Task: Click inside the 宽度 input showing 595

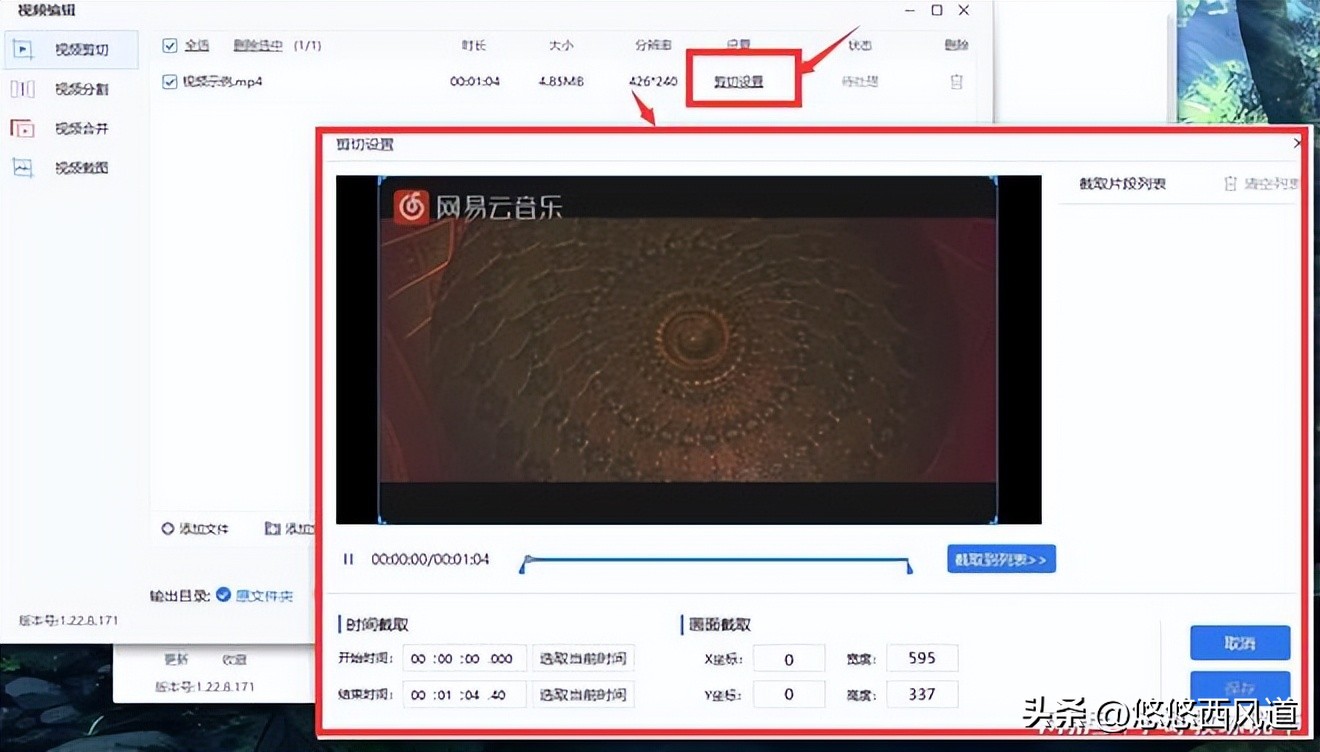Action: click(921, 657)
